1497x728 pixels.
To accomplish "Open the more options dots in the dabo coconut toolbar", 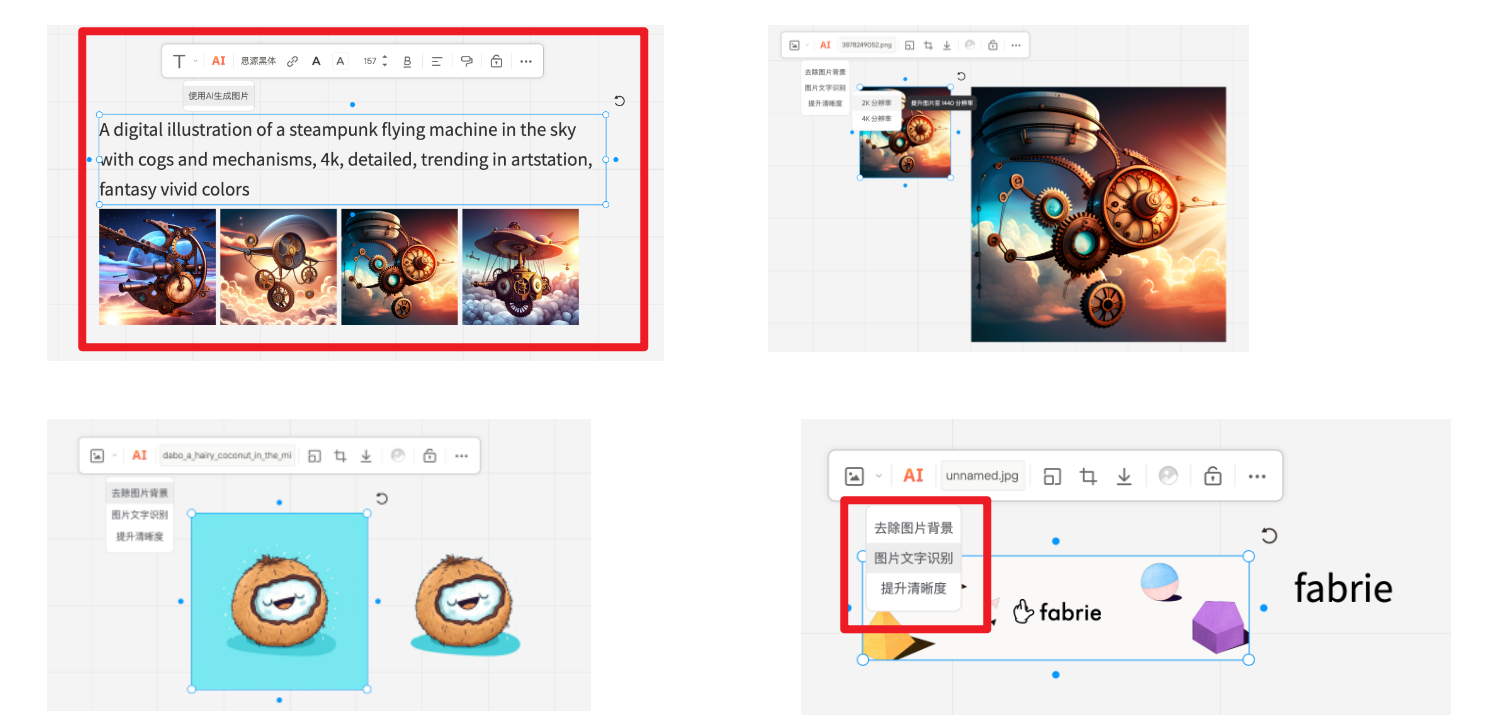I will 461,455.
